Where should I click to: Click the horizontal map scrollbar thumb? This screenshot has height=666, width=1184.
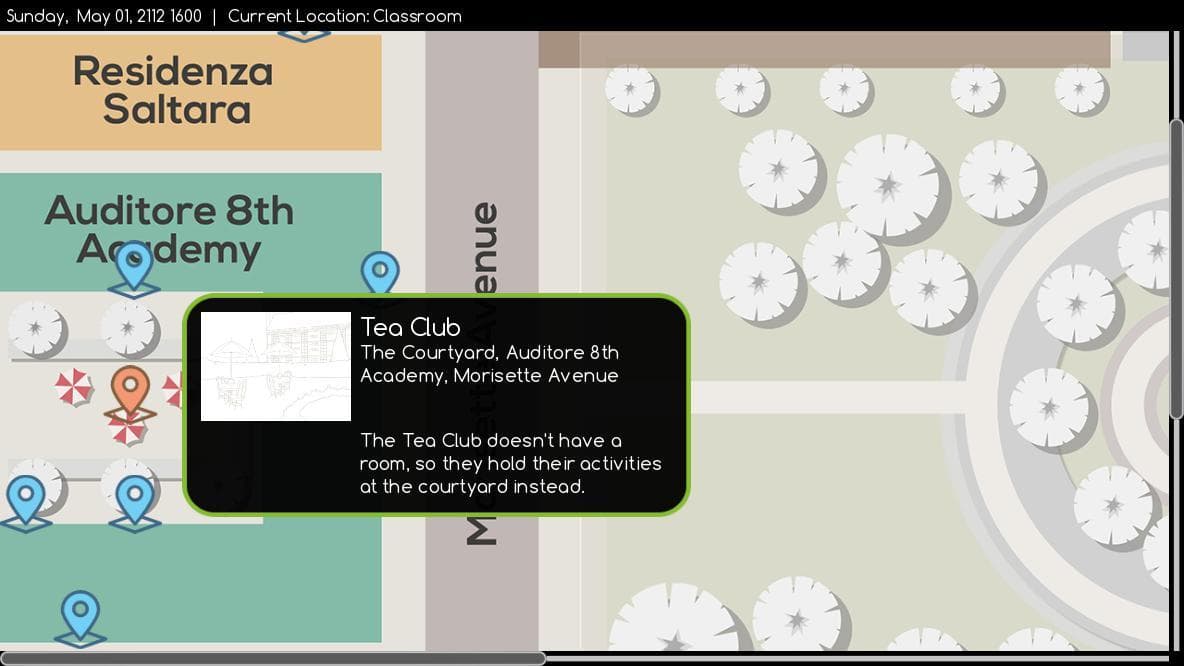273,658
